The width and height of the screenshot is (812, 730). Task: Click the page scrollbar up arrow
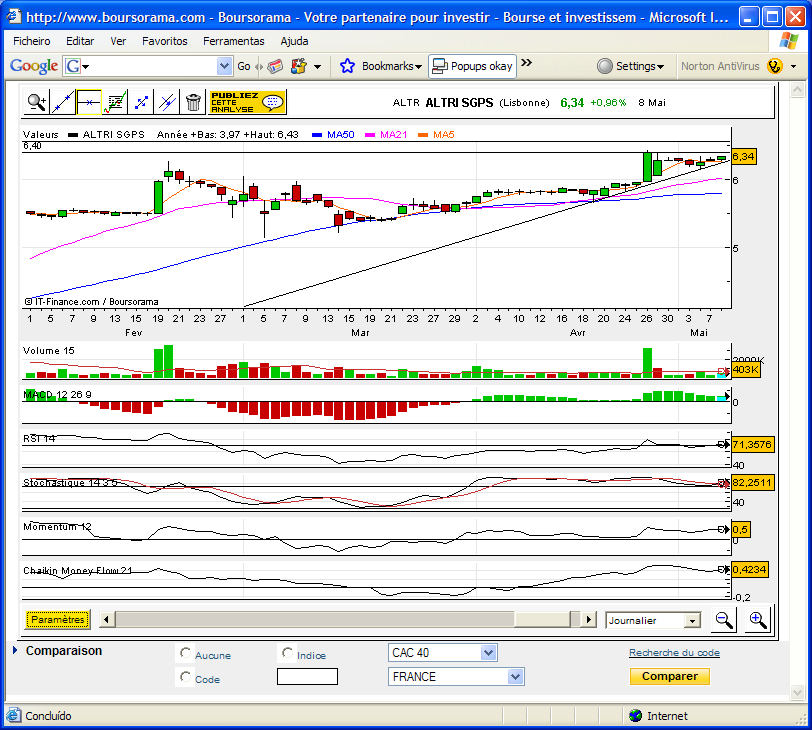(797, 90)
